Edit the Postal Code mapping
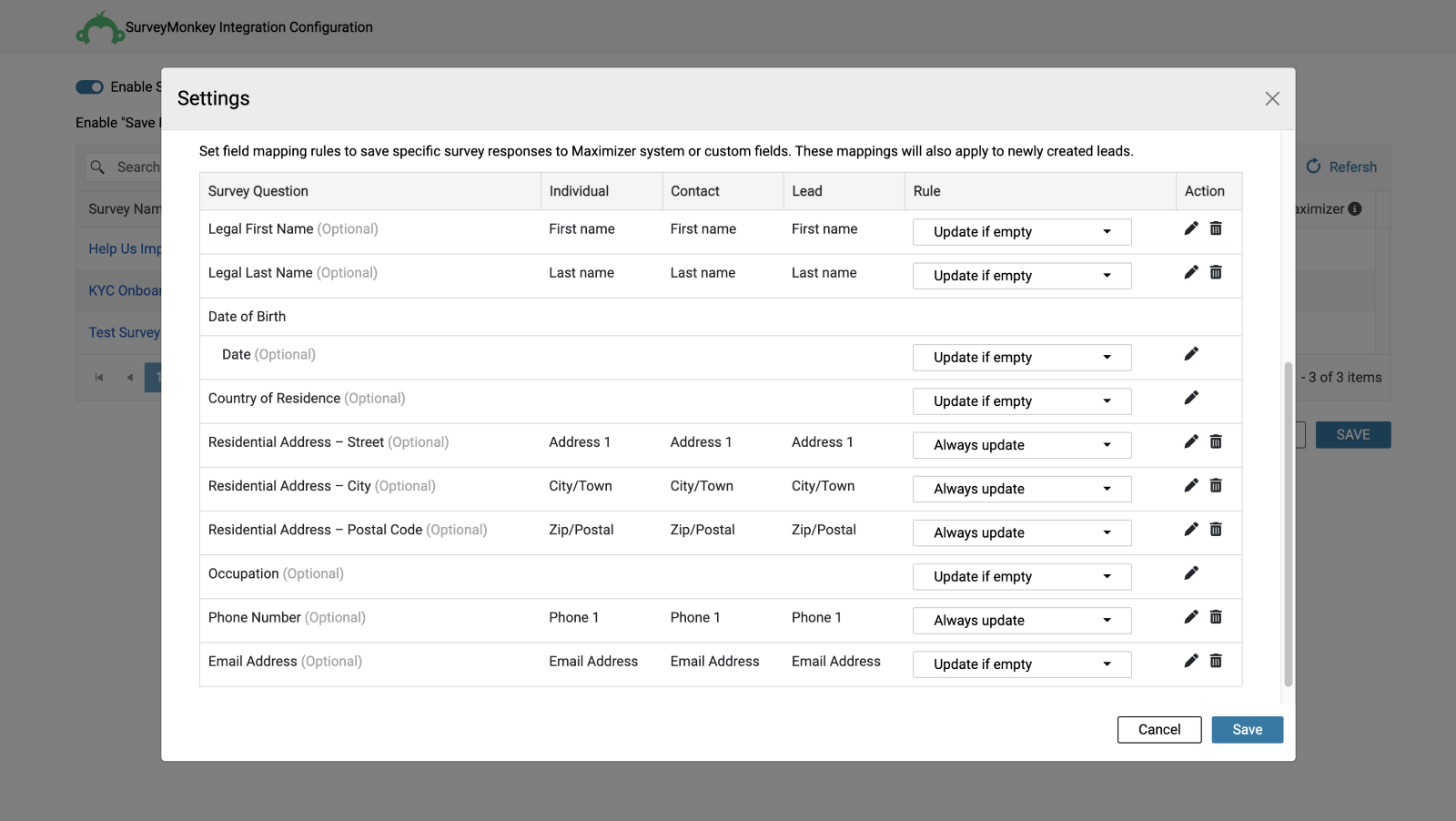 tap(1190, 529)
